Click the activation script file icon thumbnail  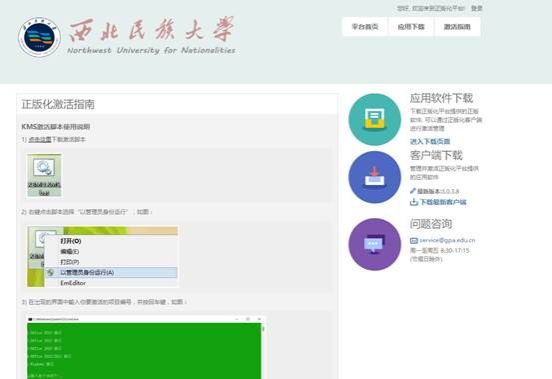[x=44, y=175]
